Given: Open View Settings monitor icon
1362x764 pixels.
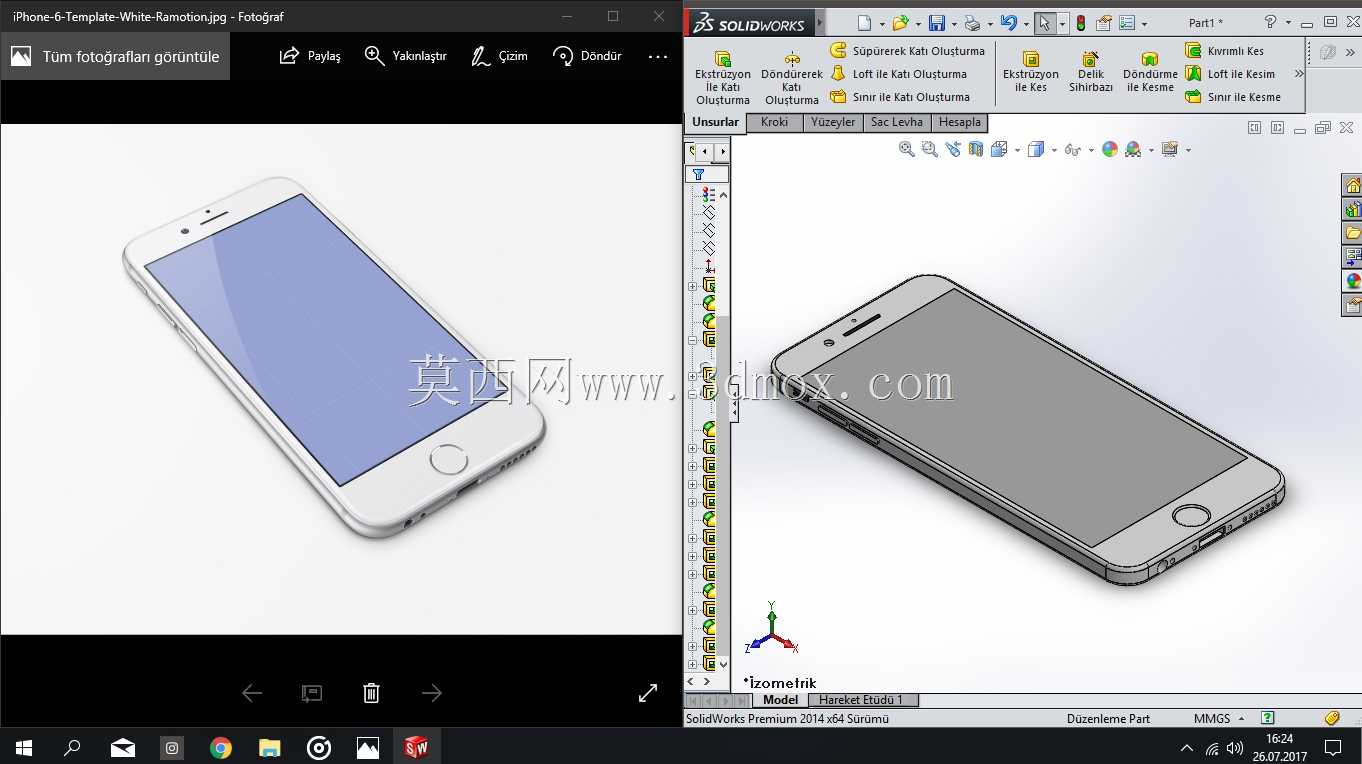Looking at the screenshot, I should pos(1169,149).
